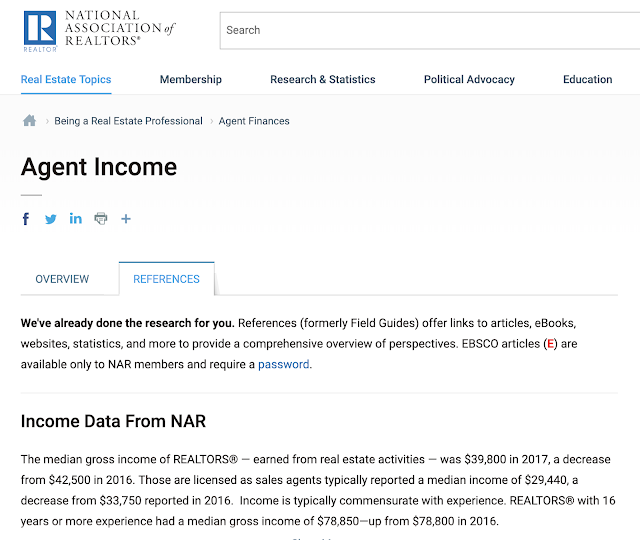Share the page on LinkedIn
This screenshot has width=640, height=540.
(x=76, y=218)
